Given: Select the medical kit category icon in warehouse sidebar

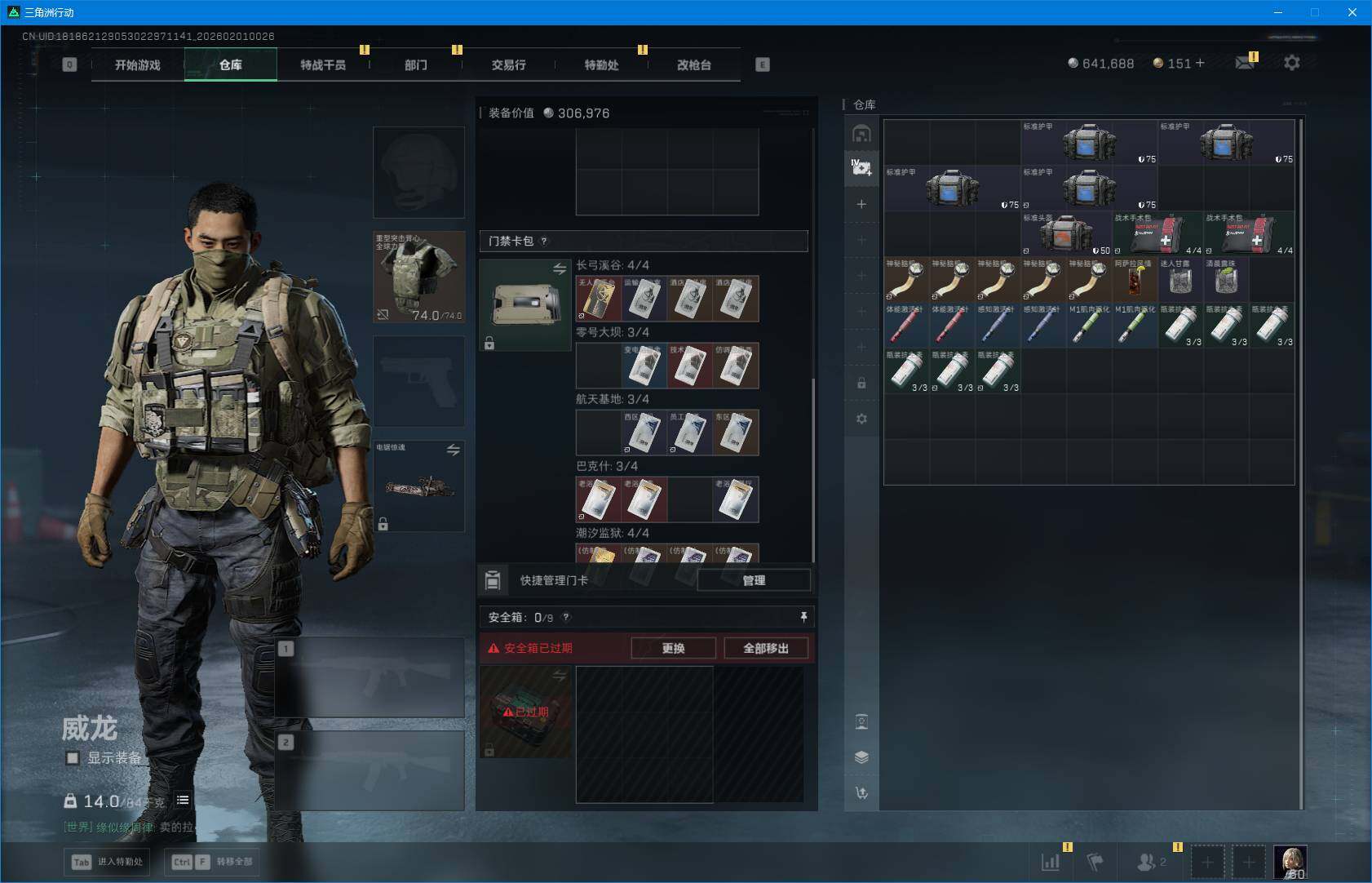Looking at the screenshot, I should tap(861, 168).
